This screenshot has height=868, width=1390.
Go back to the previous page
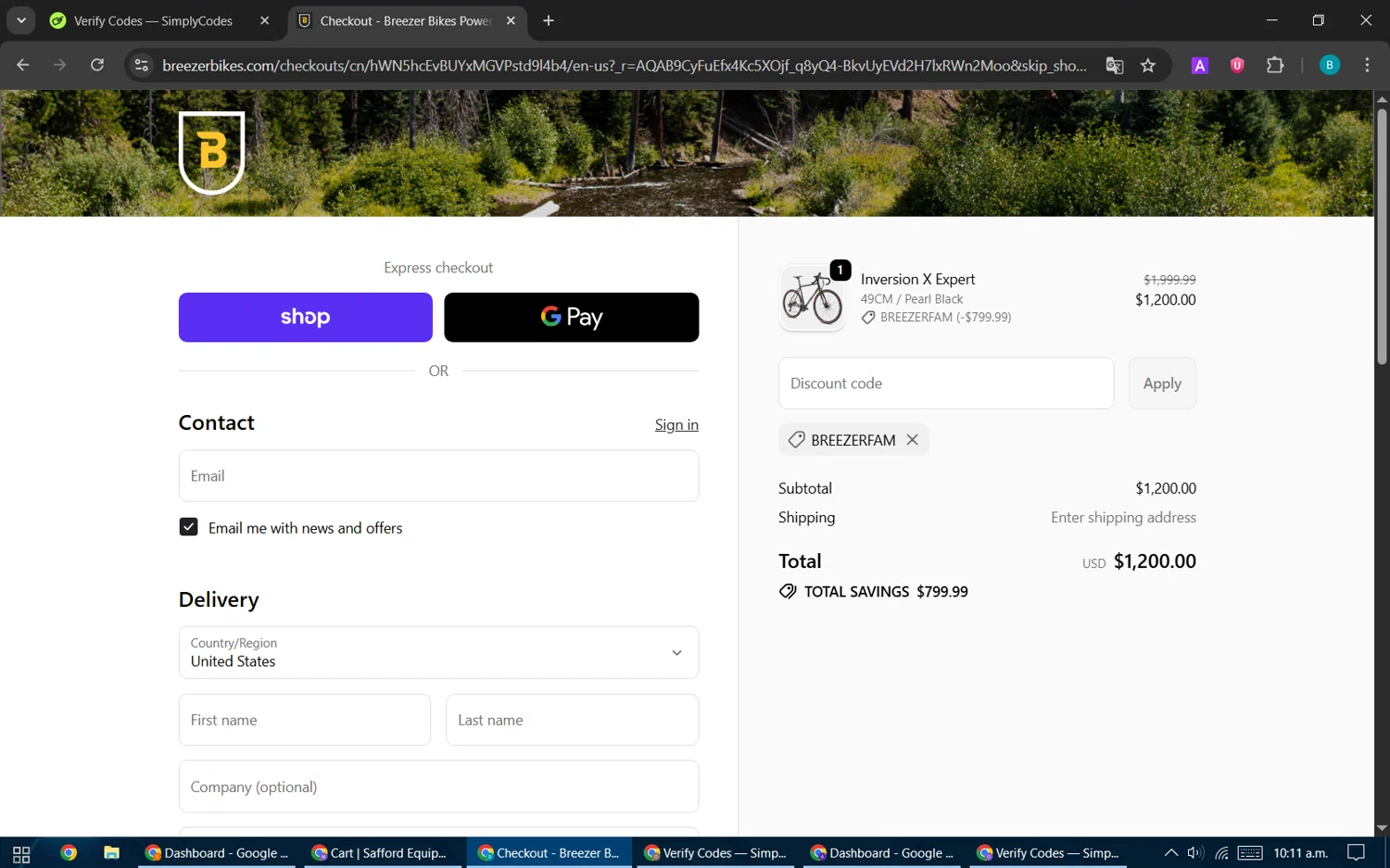click(x=23, y=65)
